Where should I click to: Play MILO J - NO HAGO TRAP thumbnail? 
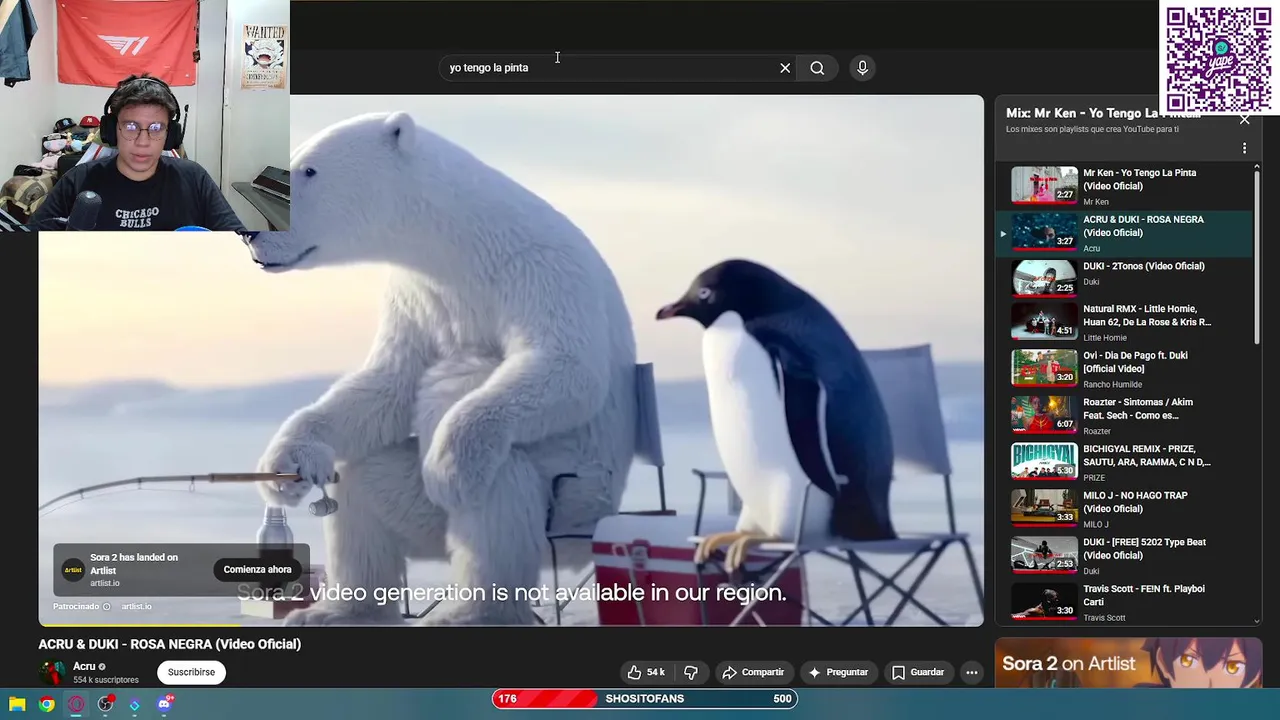1044,508
